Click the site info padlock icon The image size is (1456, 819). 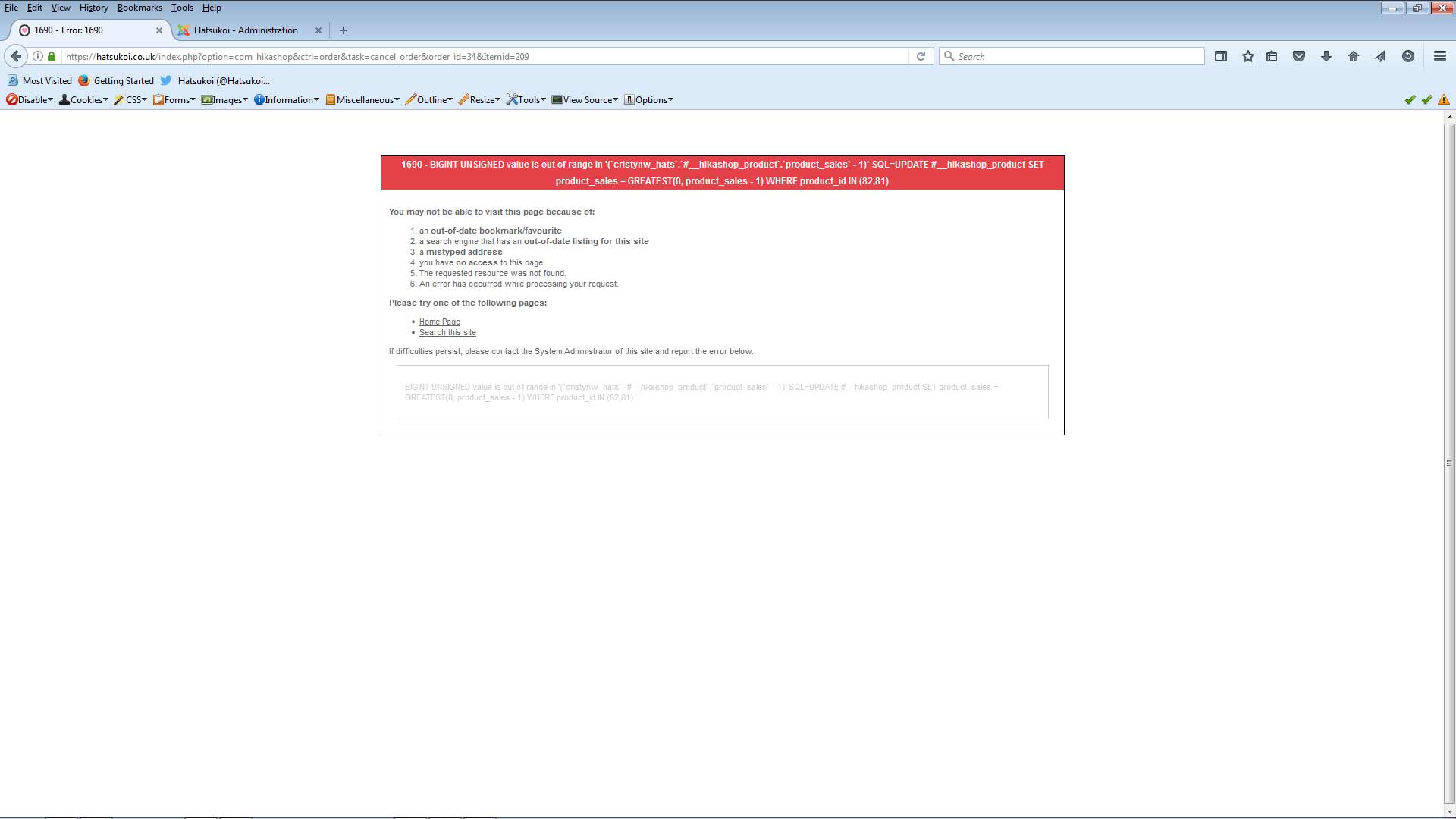[x=52, y=56]
